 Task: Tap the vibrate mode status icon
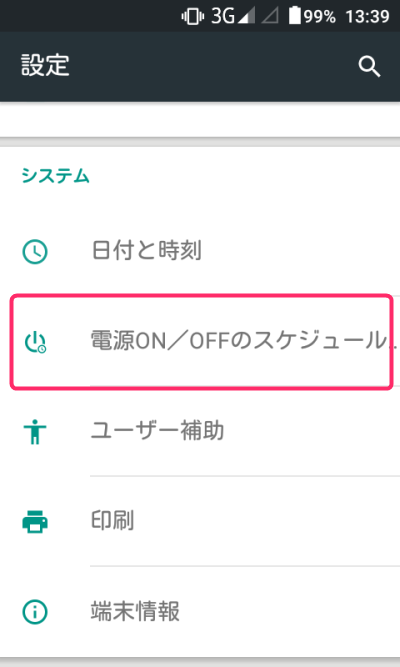pyautogui.click(x=192, y=16)
